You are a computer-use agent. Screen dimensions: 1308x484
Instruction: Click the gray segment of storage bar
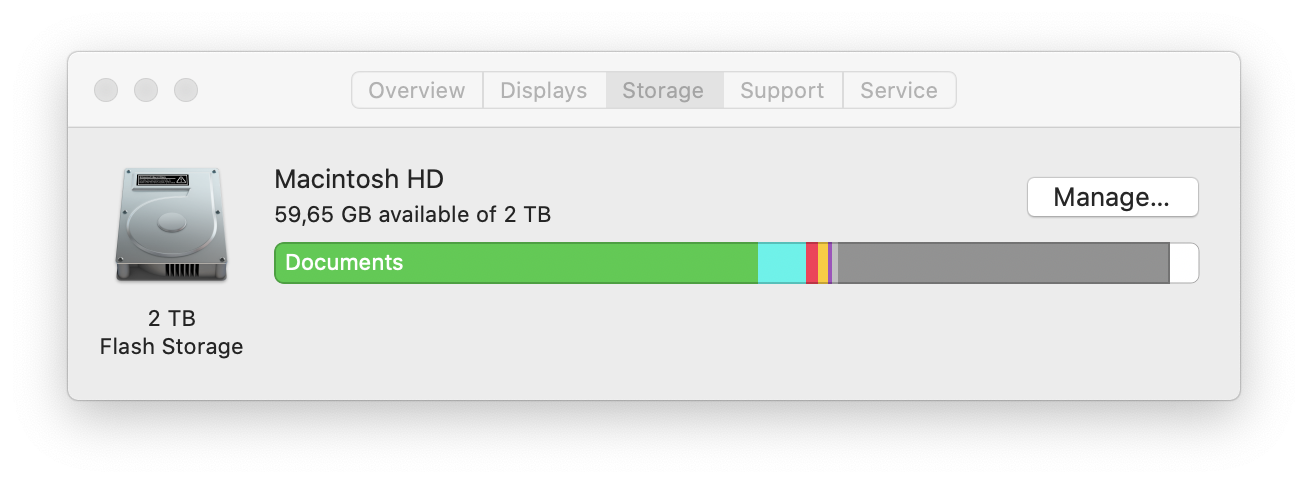[x=1003, y=263]
